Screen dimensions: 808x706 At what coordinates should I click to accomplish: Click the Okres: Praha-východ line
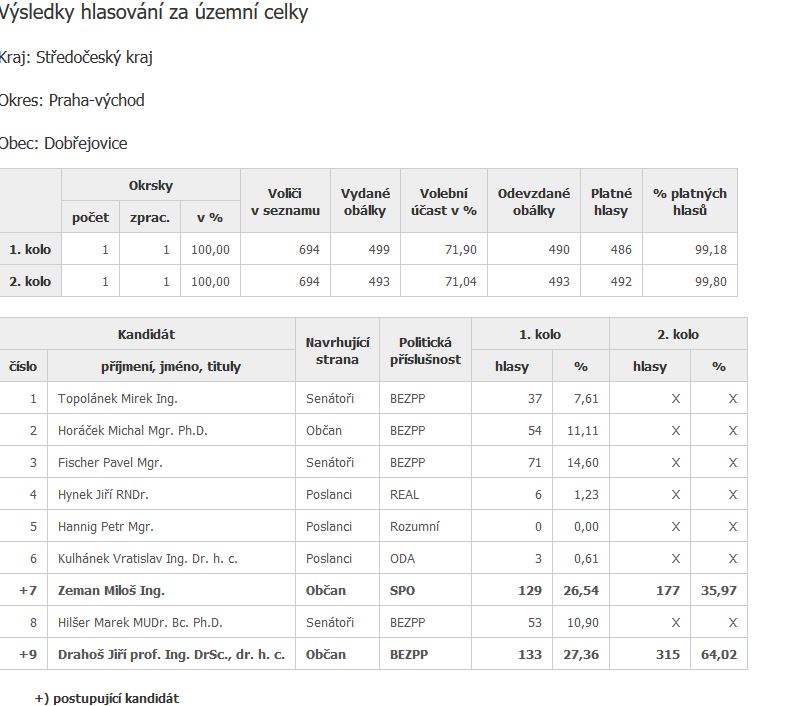tap(73, 100)
